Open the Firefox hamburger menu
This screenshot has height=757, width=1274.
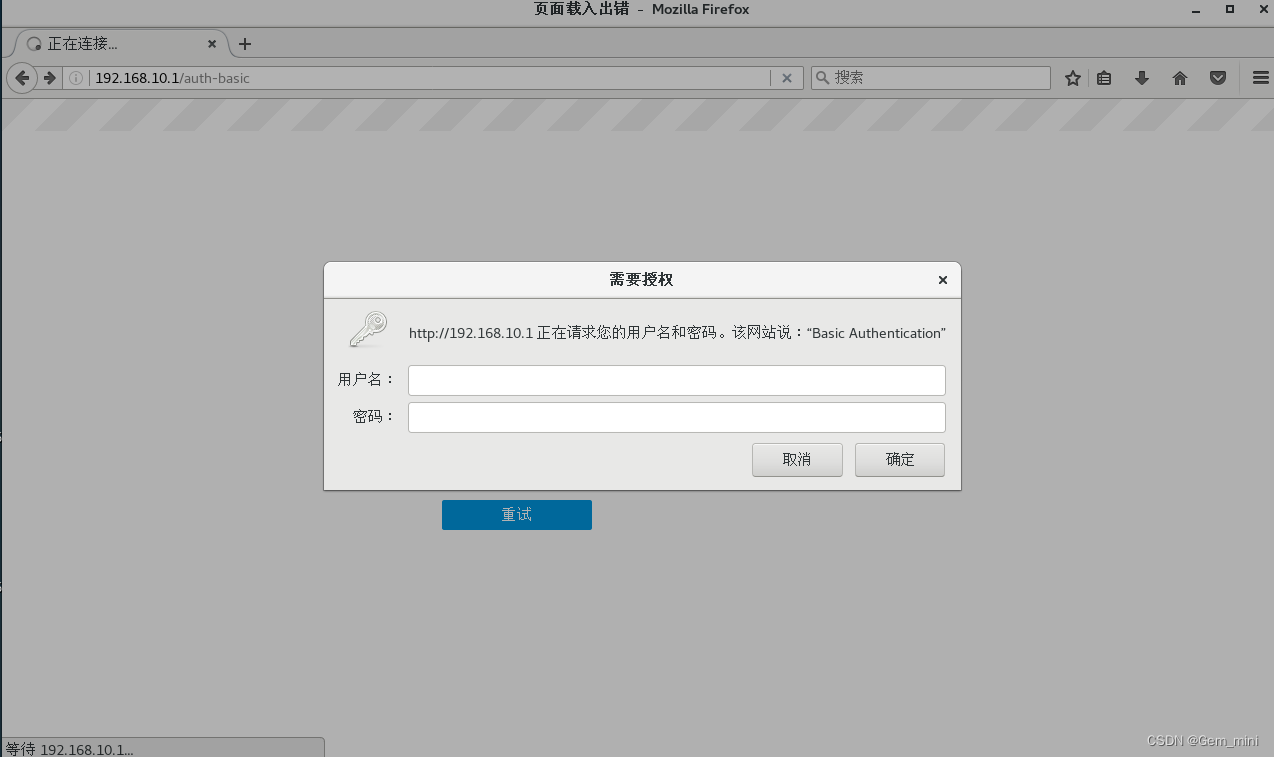click(x=1259, y=77)
